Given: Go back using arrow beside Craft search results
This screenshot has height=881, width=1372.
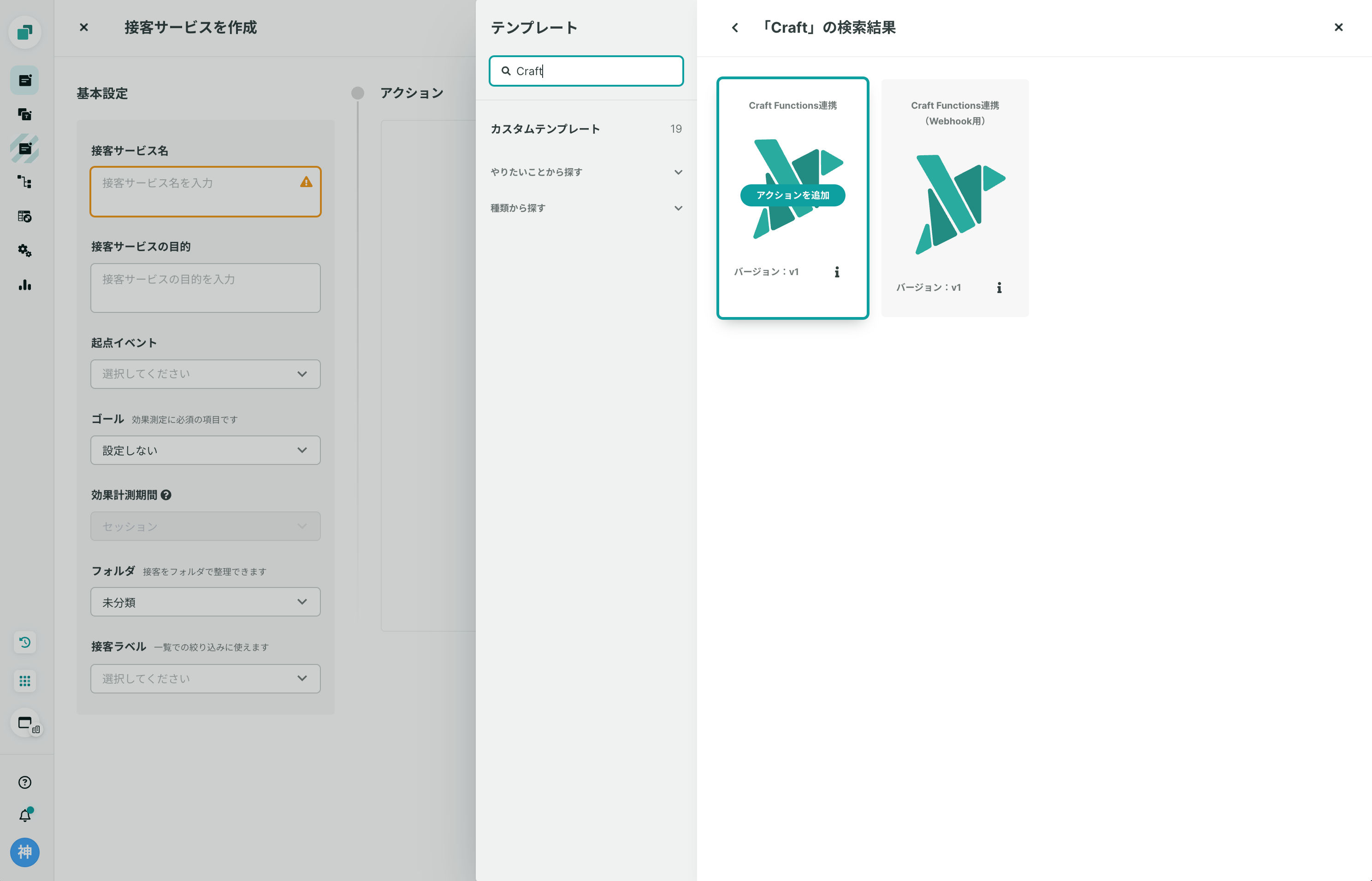Looking at the screenshot, I should 735,28.
